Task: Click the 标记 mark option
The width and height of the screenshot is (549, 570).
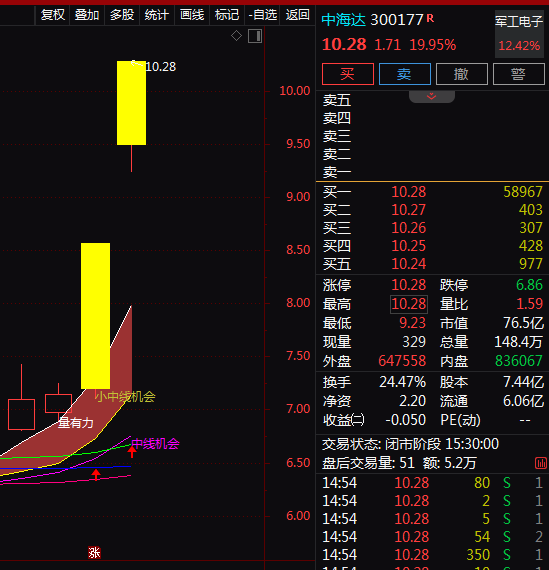Action: [227, 15]
